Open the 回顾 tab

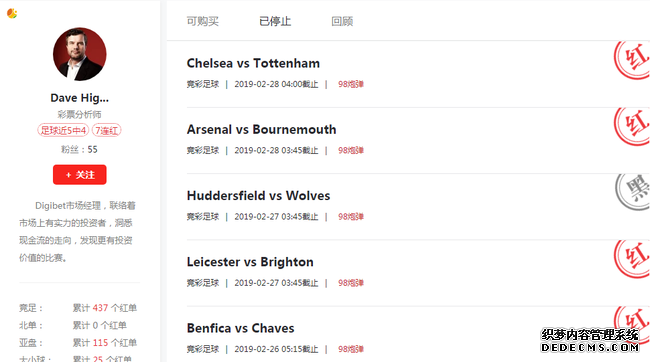click(x=342, y=21)
